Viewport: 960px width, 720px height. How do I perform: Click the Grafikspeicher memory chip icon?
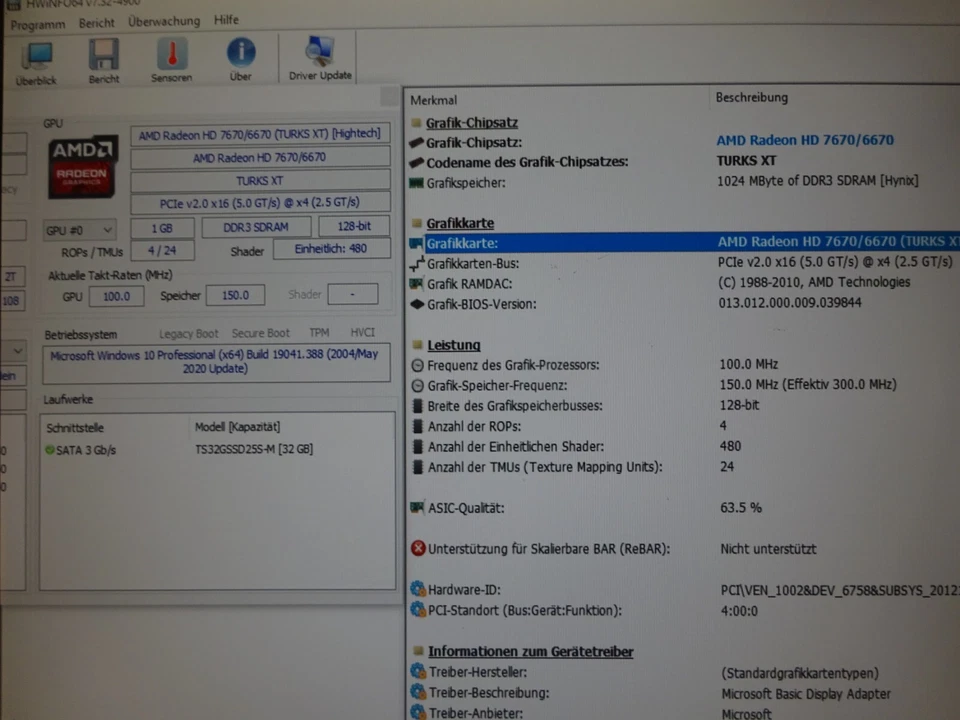click(x=416, y=183)
